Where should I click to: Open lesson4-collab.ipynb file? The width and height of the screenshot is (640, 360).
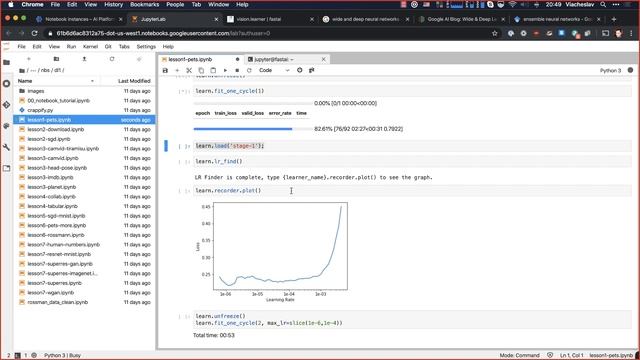[84, 196]
